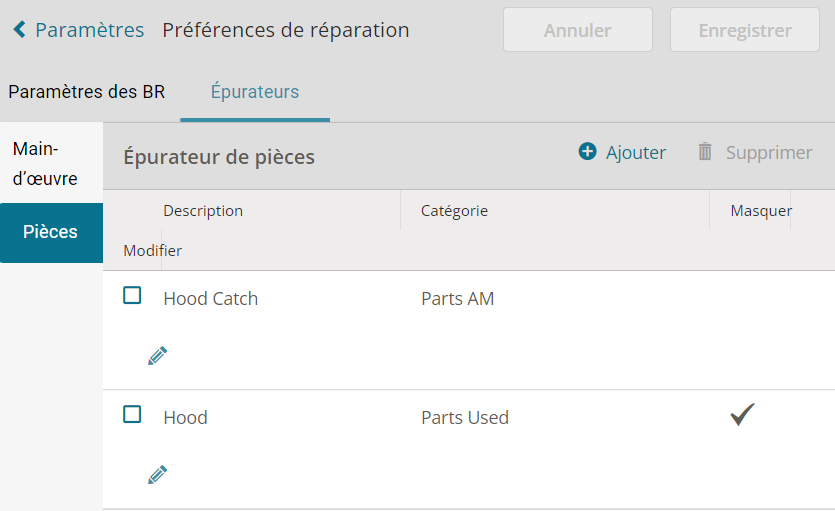Tick the Hood row checkbox
This screenshot has width=835, height=511.
(132, 414)
